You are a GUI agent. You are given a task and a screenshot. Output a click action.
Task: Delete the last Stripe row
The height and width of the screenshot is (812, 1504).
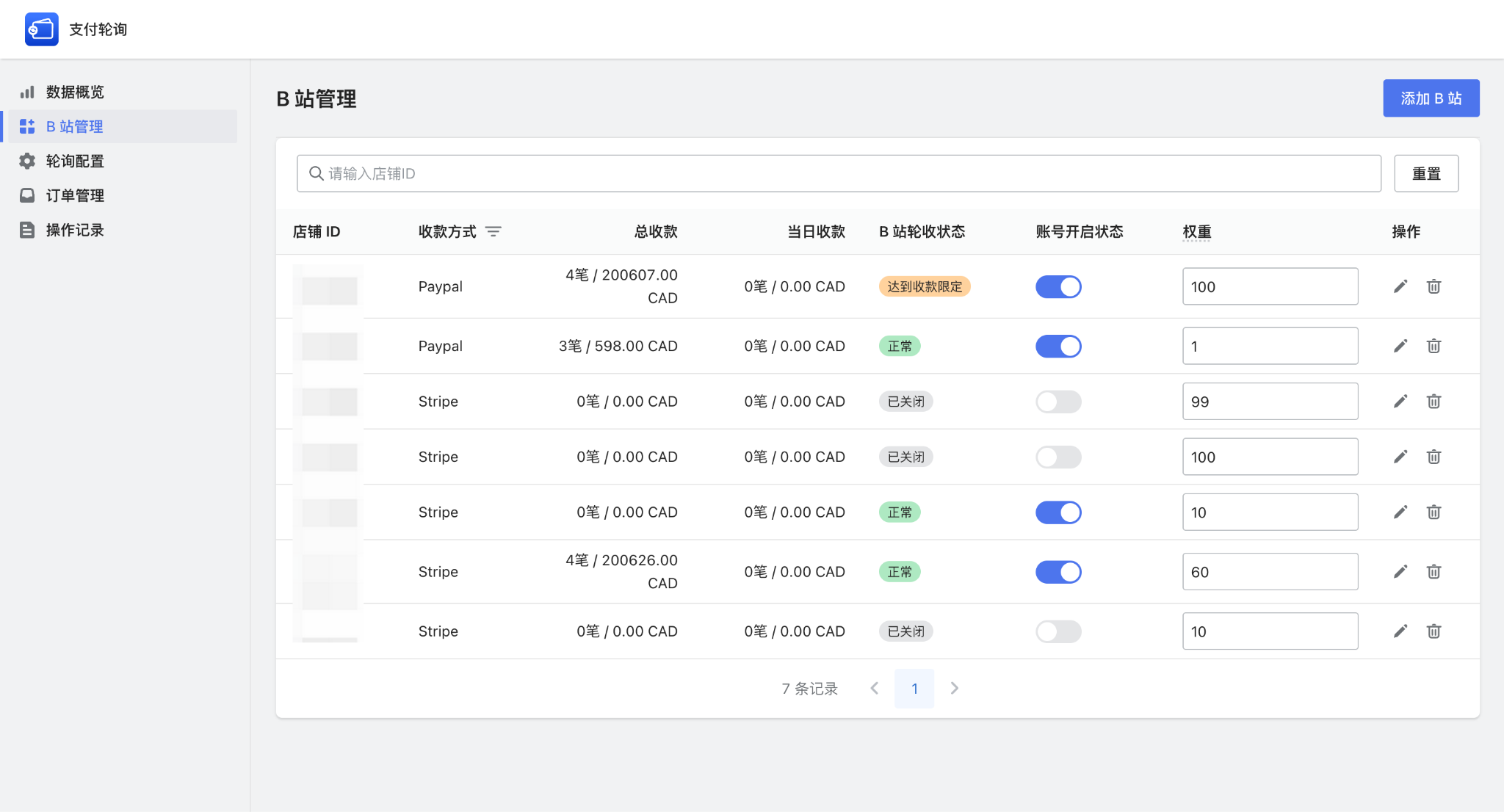(1433, 631)
